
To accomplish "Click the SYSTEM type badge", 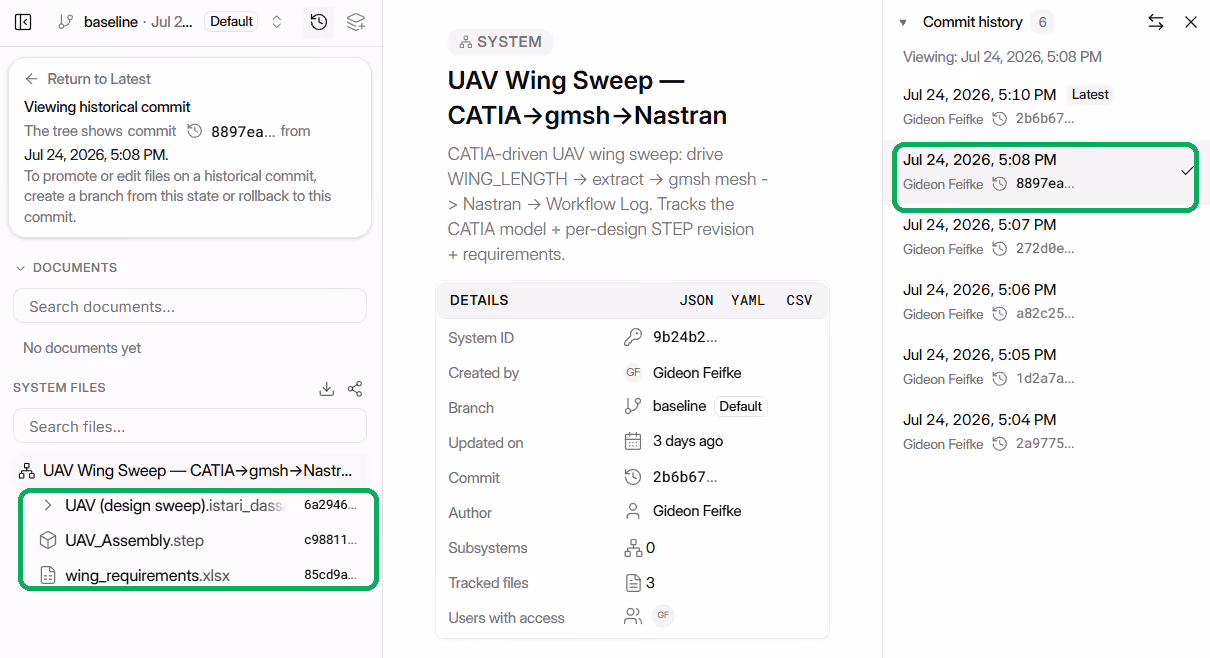I will click(x=500, y=42).
